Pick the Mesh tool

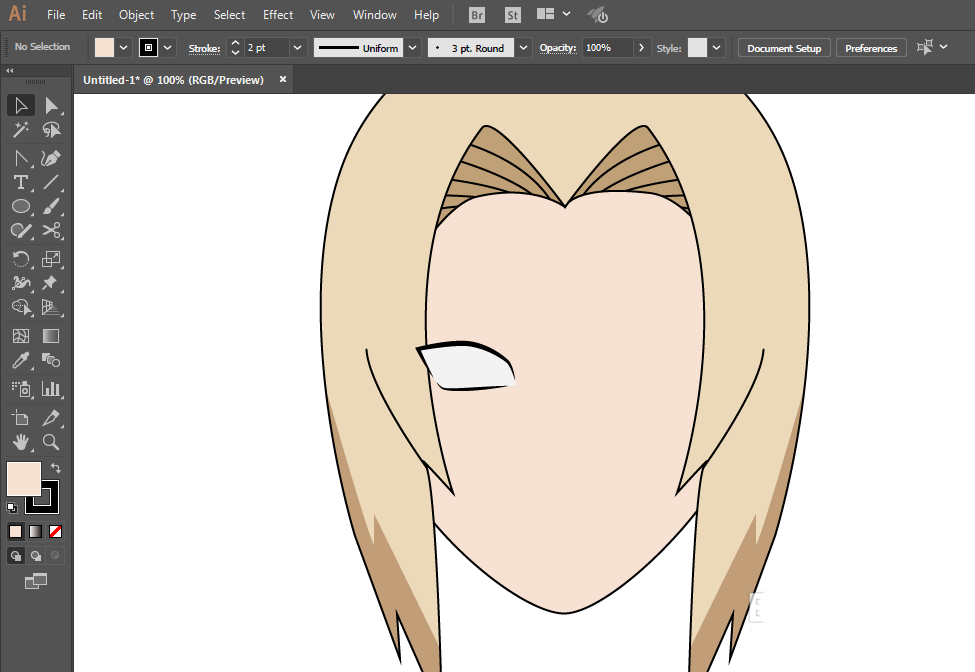pyautogui.click(x=21, y=336)
